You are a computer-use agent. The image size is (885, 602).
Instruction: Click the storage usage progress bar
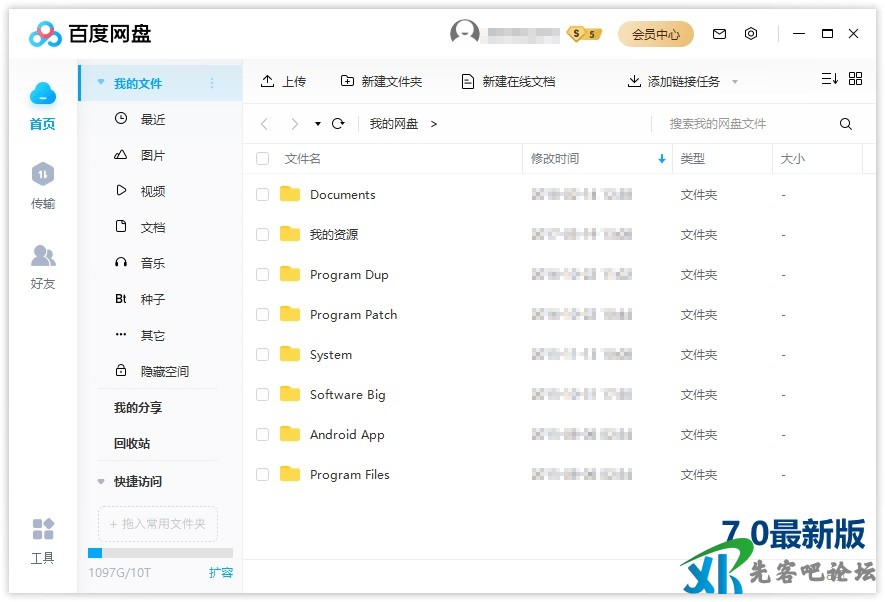pyautogui.click(x=160, y=553)
